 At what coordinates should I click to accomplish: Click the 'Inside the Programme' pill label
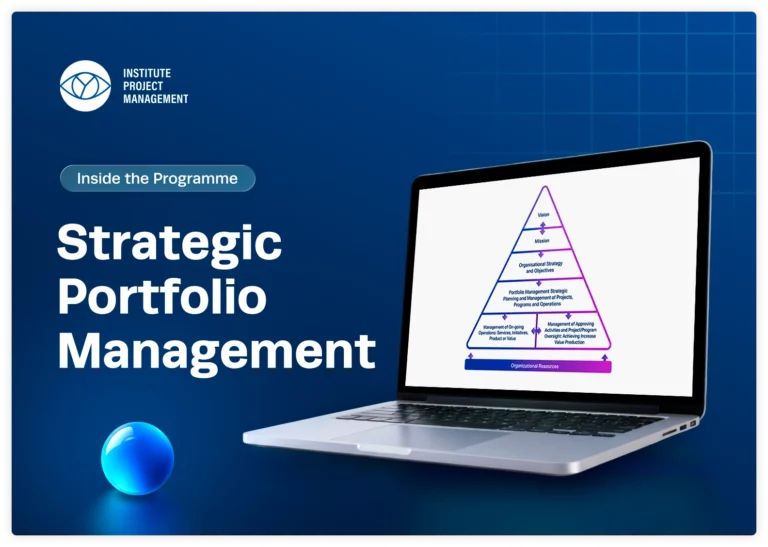[157, 178]
